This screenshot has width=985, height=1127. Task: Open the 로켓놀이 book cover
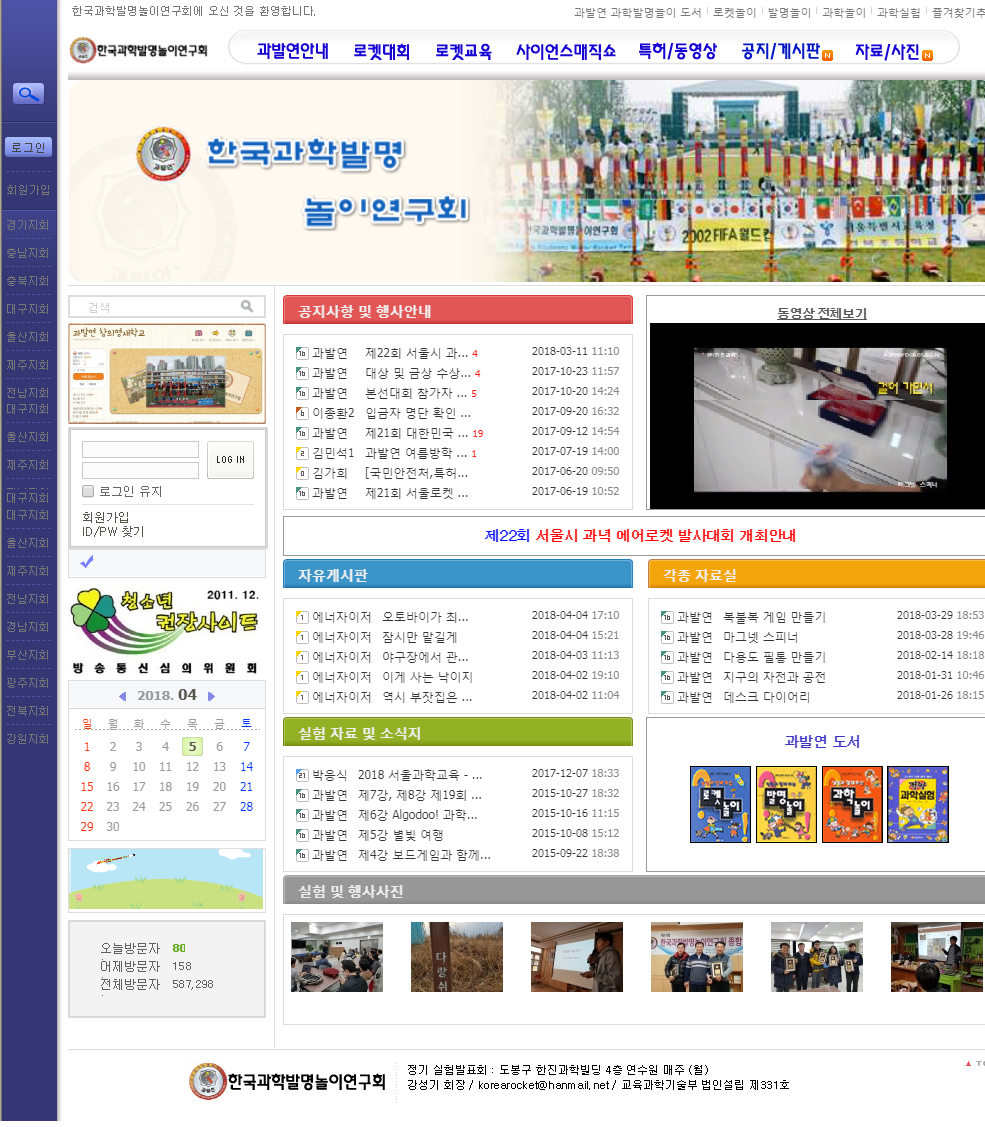pos(720,804)
